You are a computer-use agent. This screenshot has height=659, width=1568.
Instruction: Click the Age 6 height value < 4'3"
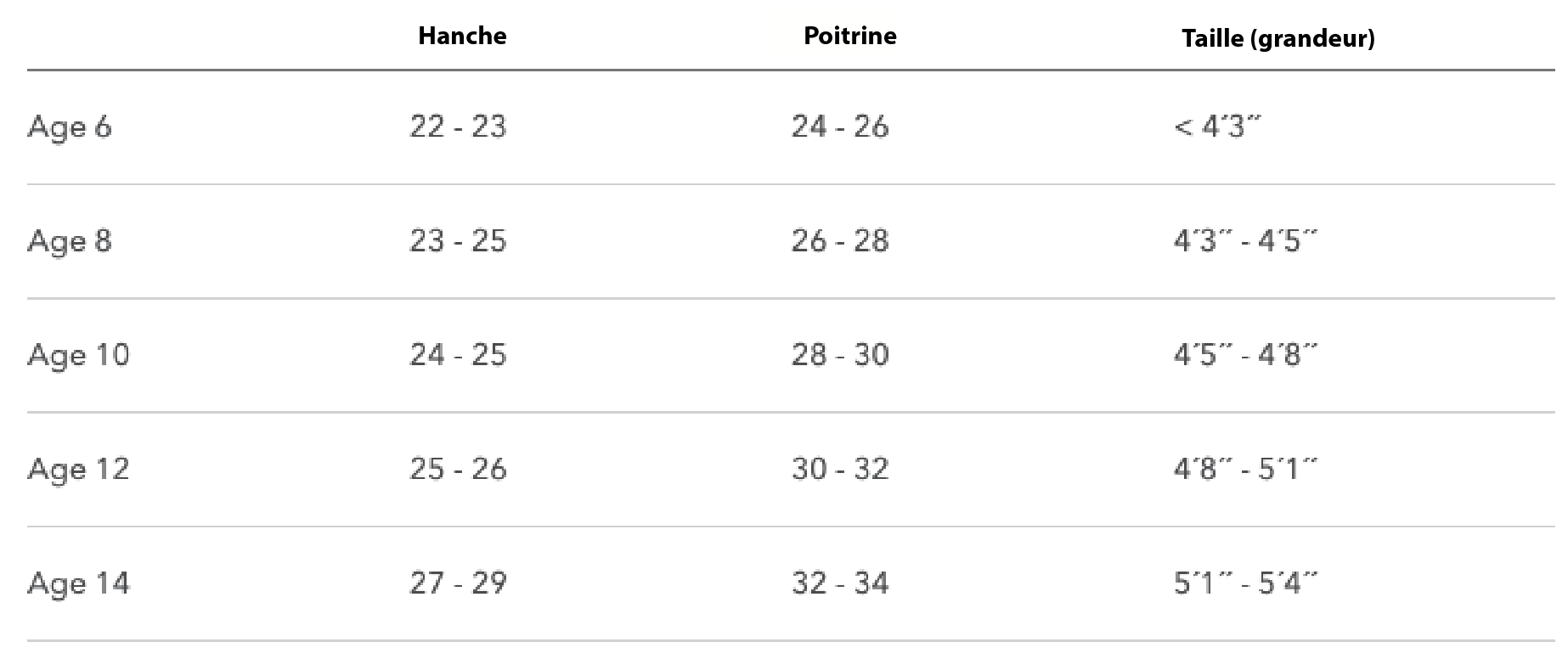pyautogui.click(x=1217, y=127)
